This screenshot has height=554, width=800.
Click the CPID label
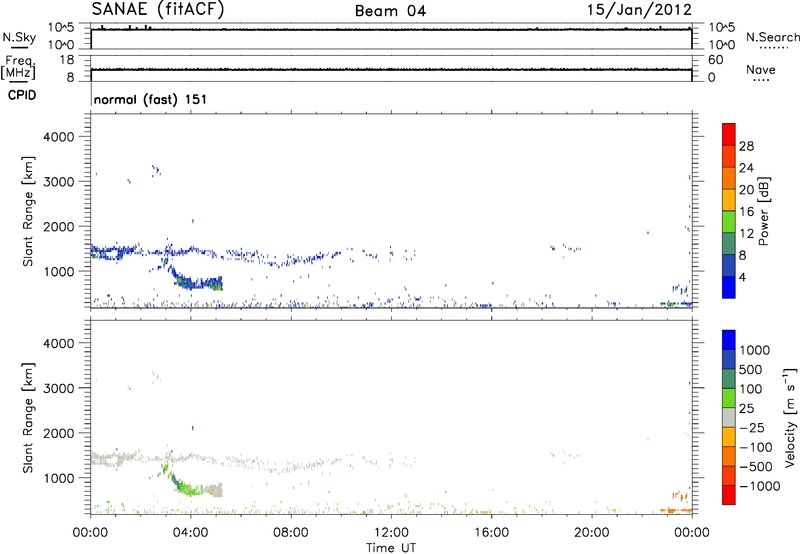(x=22, y=95)
